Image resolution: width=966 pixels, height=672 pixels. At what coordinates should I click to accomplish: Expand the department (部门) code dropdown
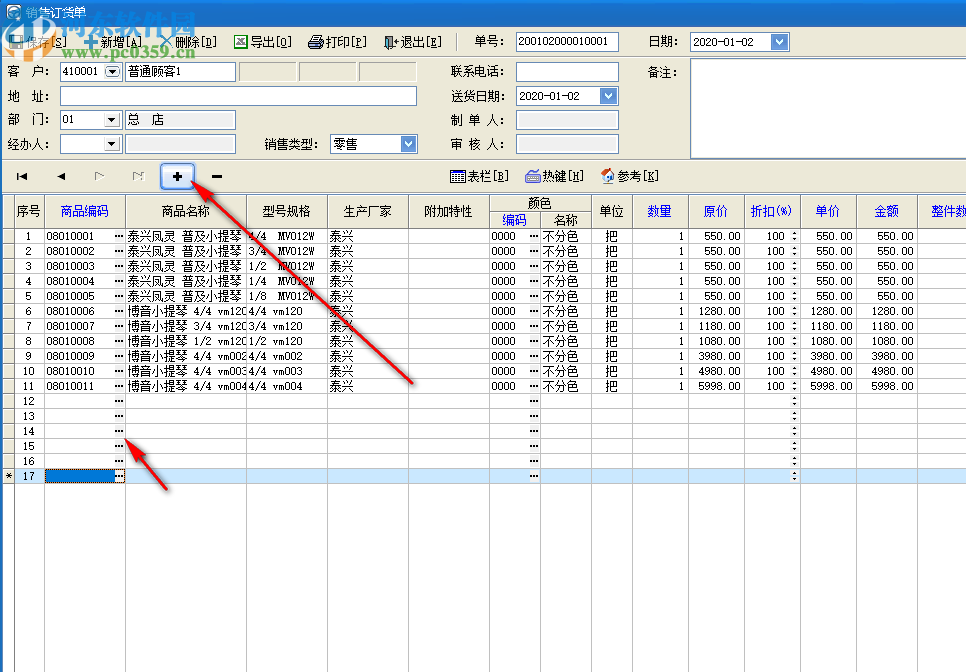click(111, 120)
